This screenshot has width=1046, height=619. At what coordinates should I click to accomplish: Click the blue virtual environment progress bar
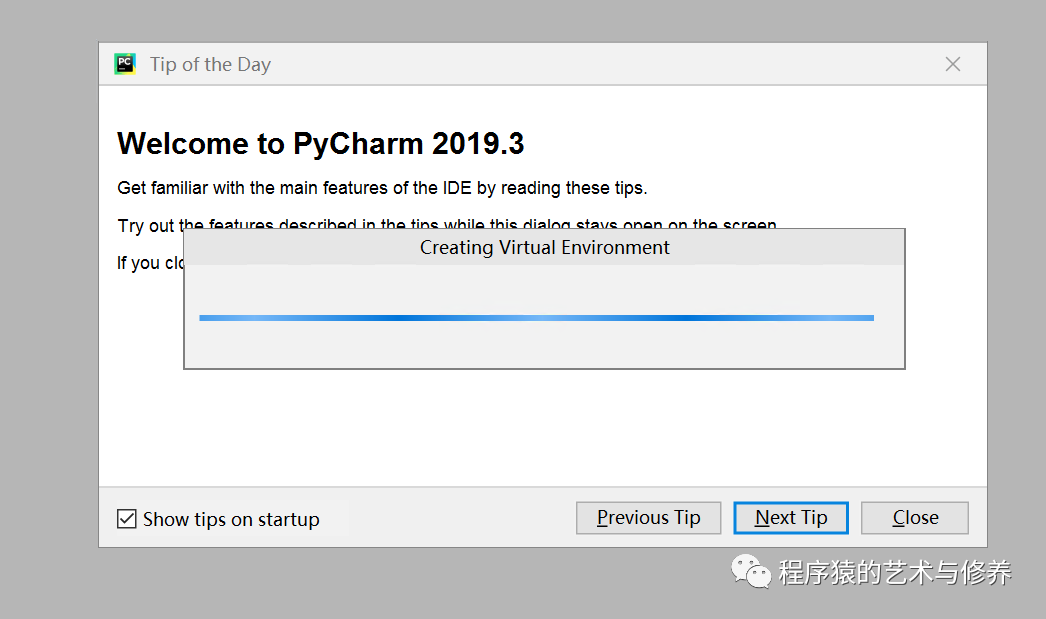(536, 318)
